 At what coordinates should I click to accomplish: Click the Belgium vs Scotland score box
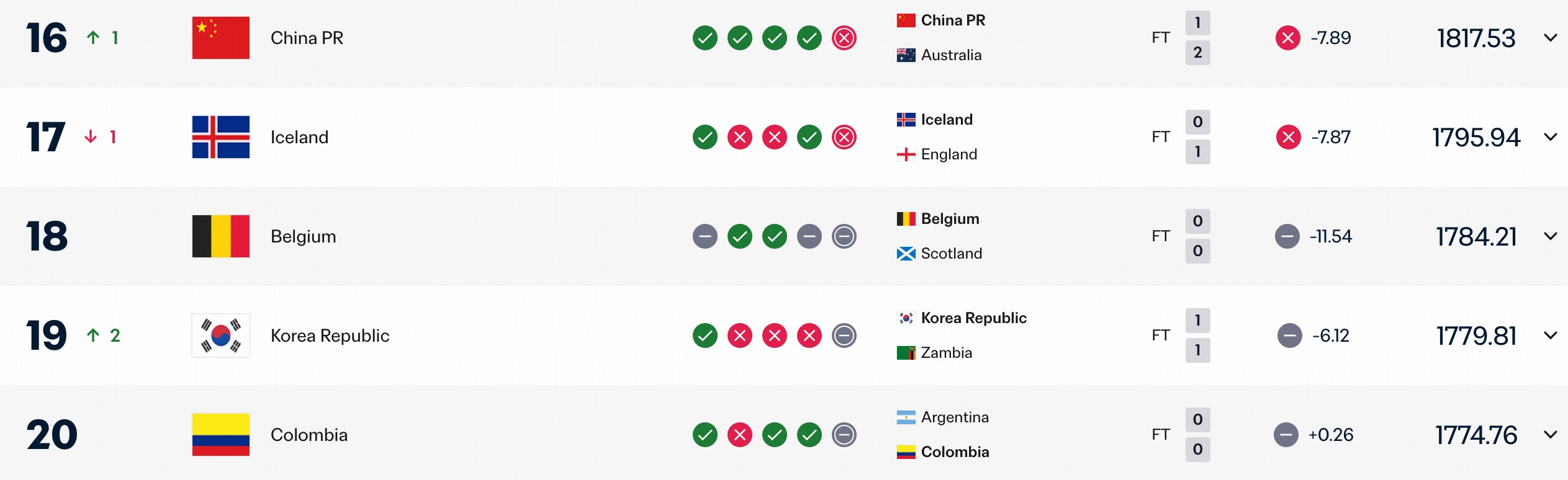pyautogui.click(x=1197, y=236)
